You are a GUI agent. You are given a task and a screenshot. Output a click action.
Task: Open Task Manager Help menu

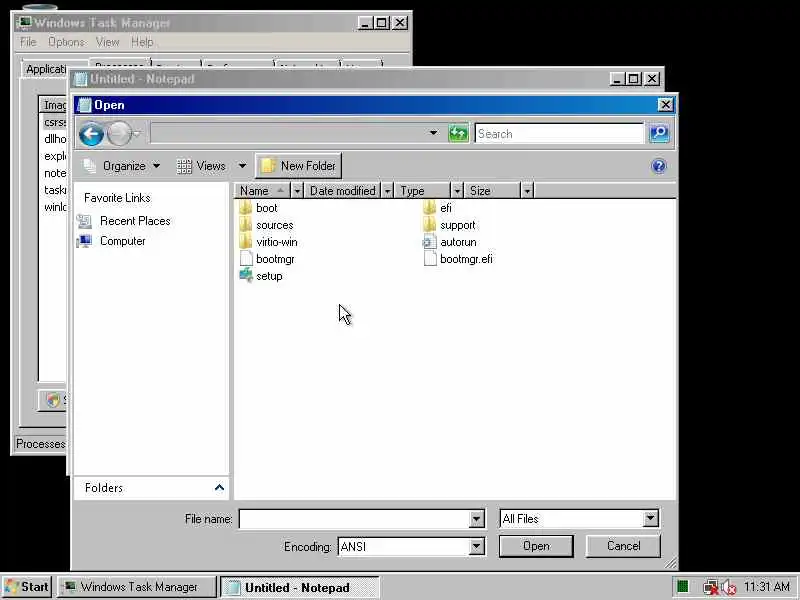pyautogui.click(x=142, y=42)
